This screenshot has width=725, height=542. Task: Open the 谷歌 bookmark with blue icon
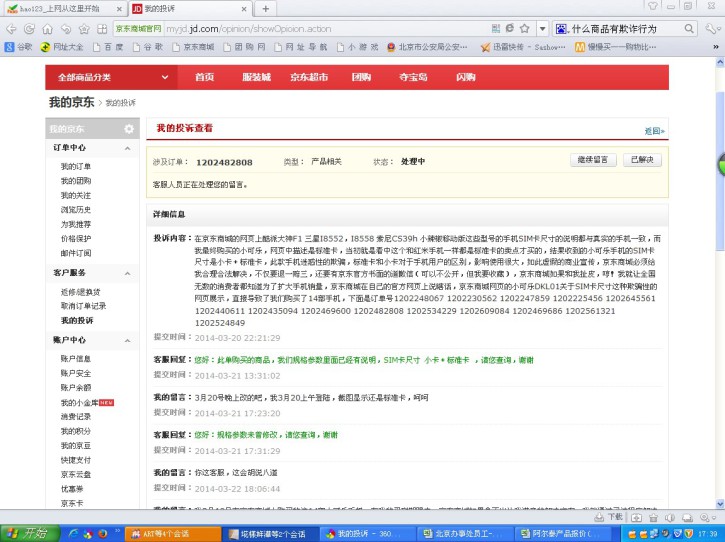pos(18,47)
